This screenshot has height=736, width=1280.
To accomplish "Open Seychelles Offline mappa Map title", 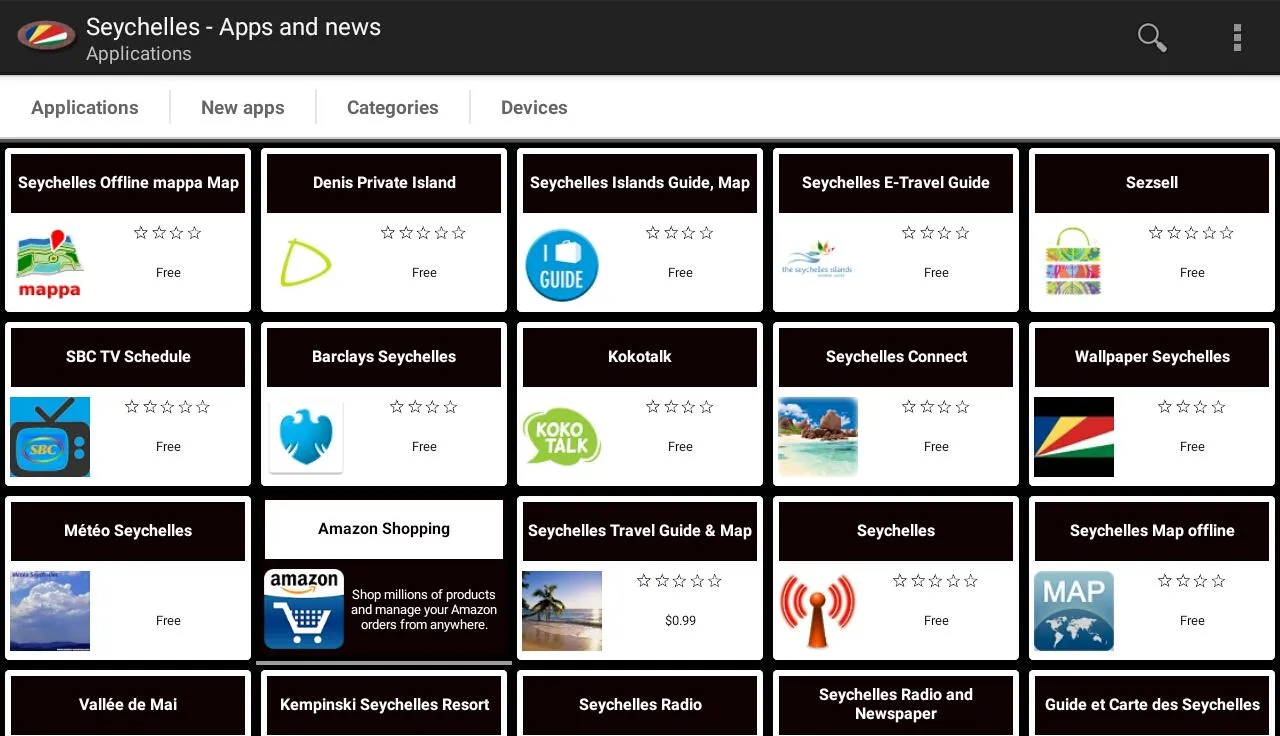I will [x=128, y=183].
